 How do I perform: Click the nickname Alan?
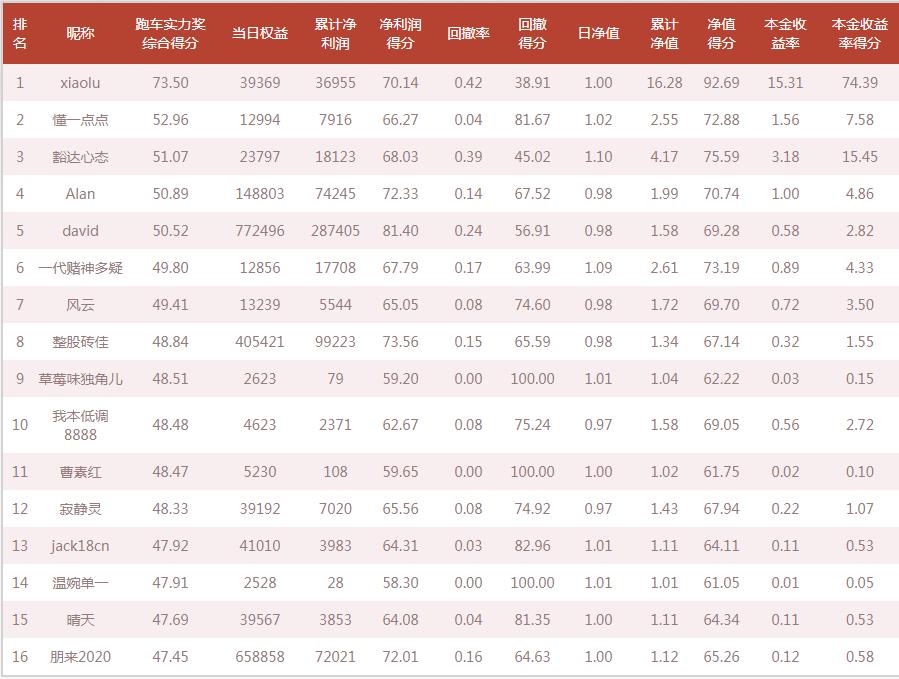point(80,194)
